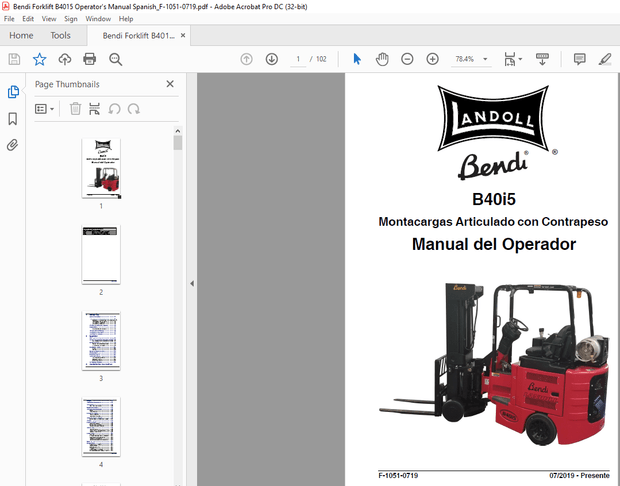
Task: Delete selected page with the trash icon
Action: pos(75,109)
